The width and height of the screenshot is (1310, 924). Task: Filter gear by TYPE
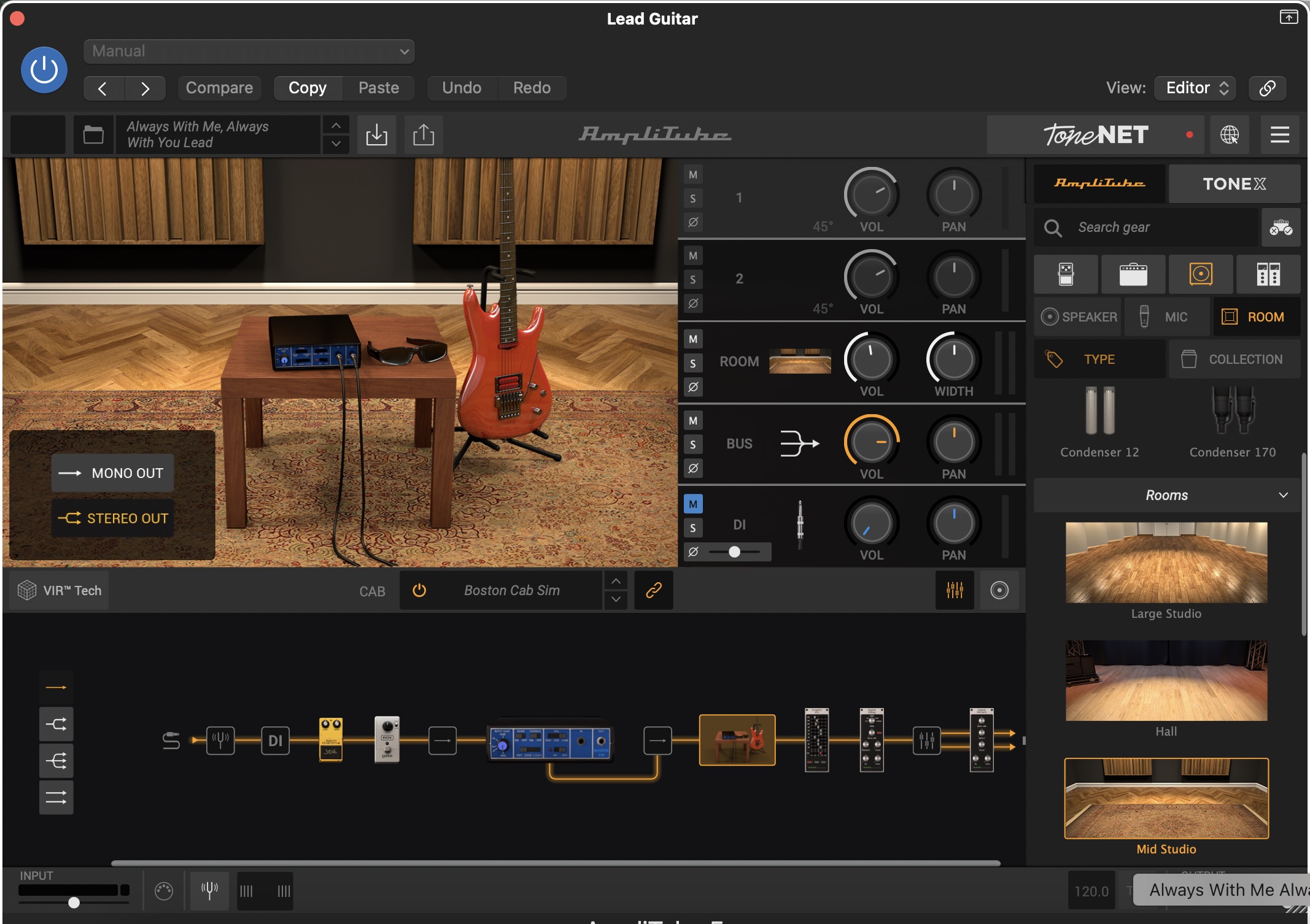[1099, 360]
